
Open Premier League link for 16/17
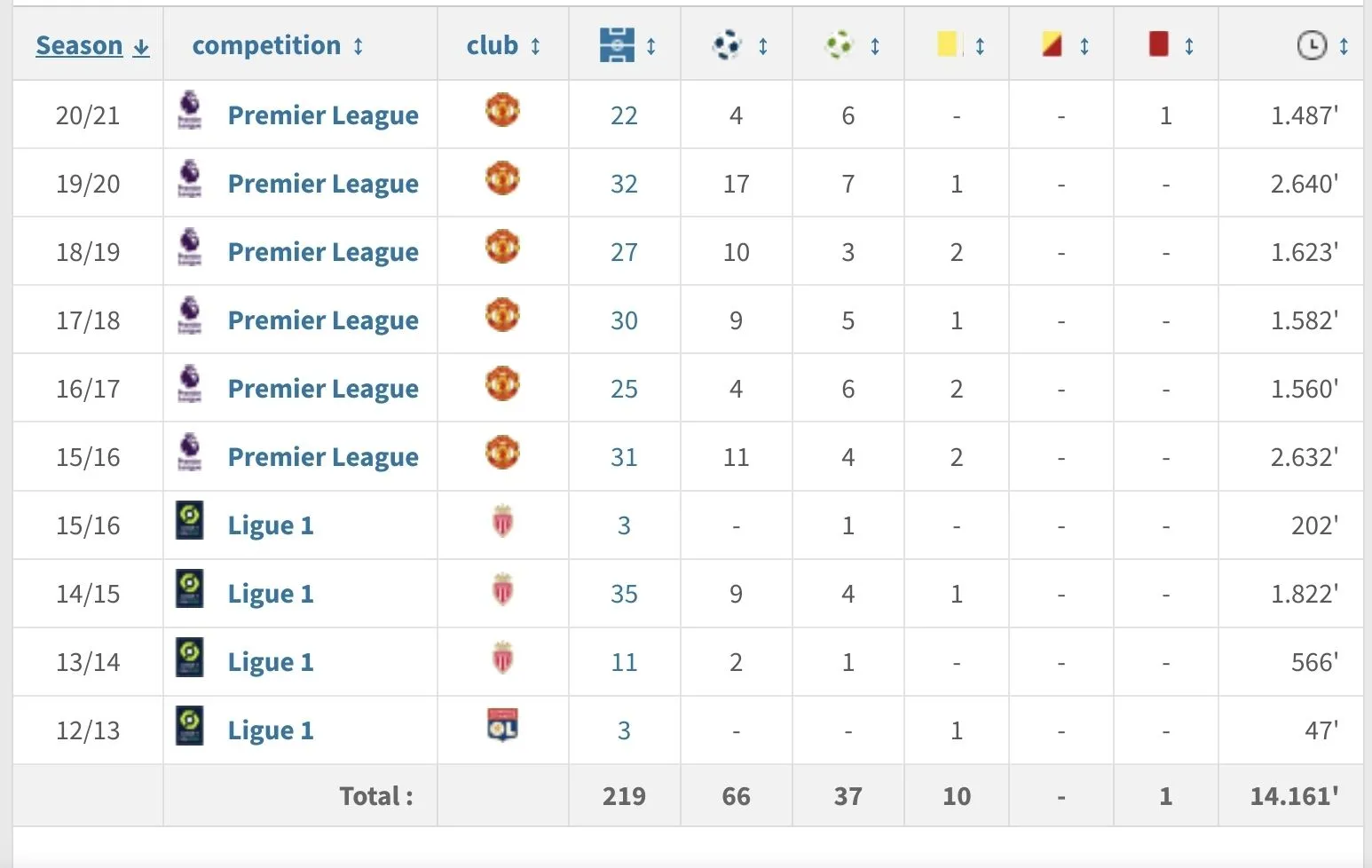pos(323,389)
